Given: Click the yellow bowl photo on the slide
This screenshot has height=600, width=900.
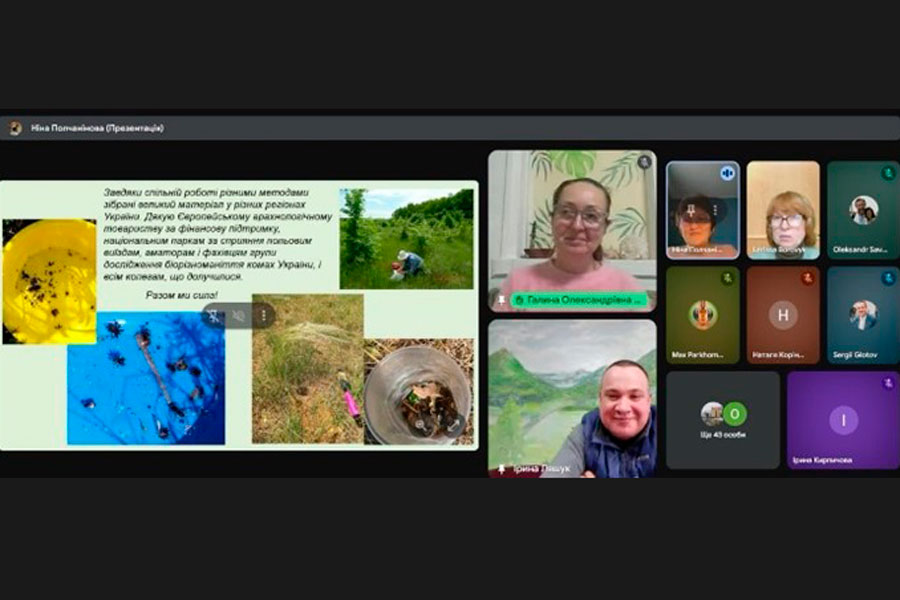Looking at the screenshot, I should pyautogui.click(x=49, y=281).
